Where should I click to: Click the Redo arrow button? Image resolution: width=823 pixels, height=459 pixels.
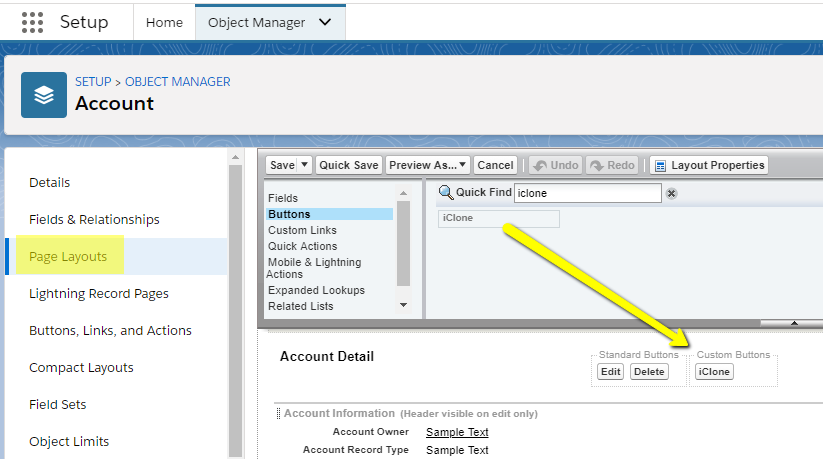click(613, 165)
